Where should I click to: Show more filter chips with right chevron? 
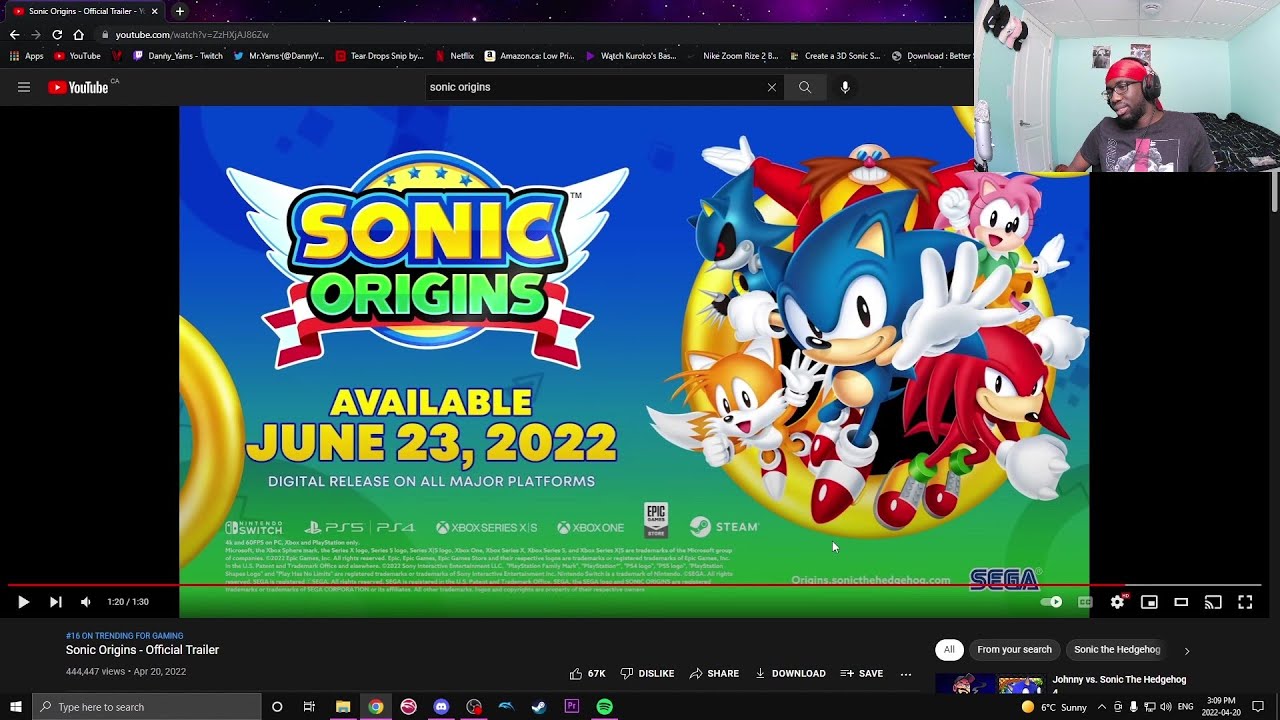click(x=1187, y=651)
